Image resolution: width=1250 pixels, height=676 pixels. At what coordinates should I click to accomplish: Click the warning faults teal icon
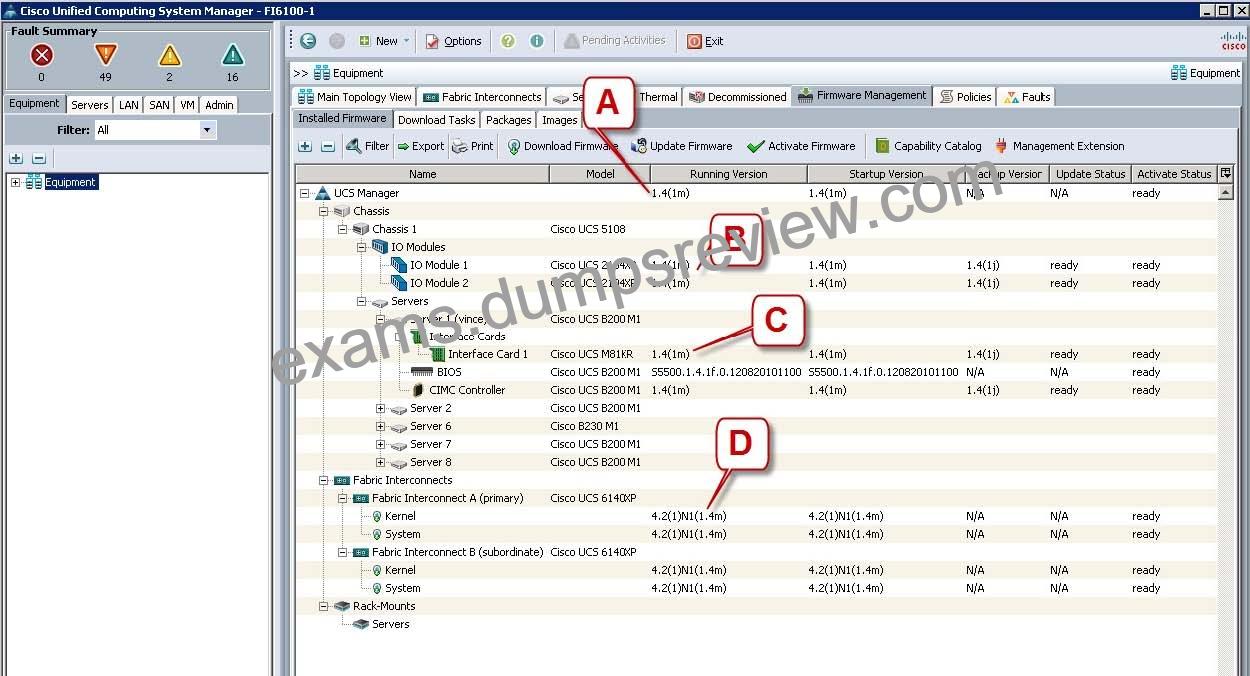tap(232, 55)
